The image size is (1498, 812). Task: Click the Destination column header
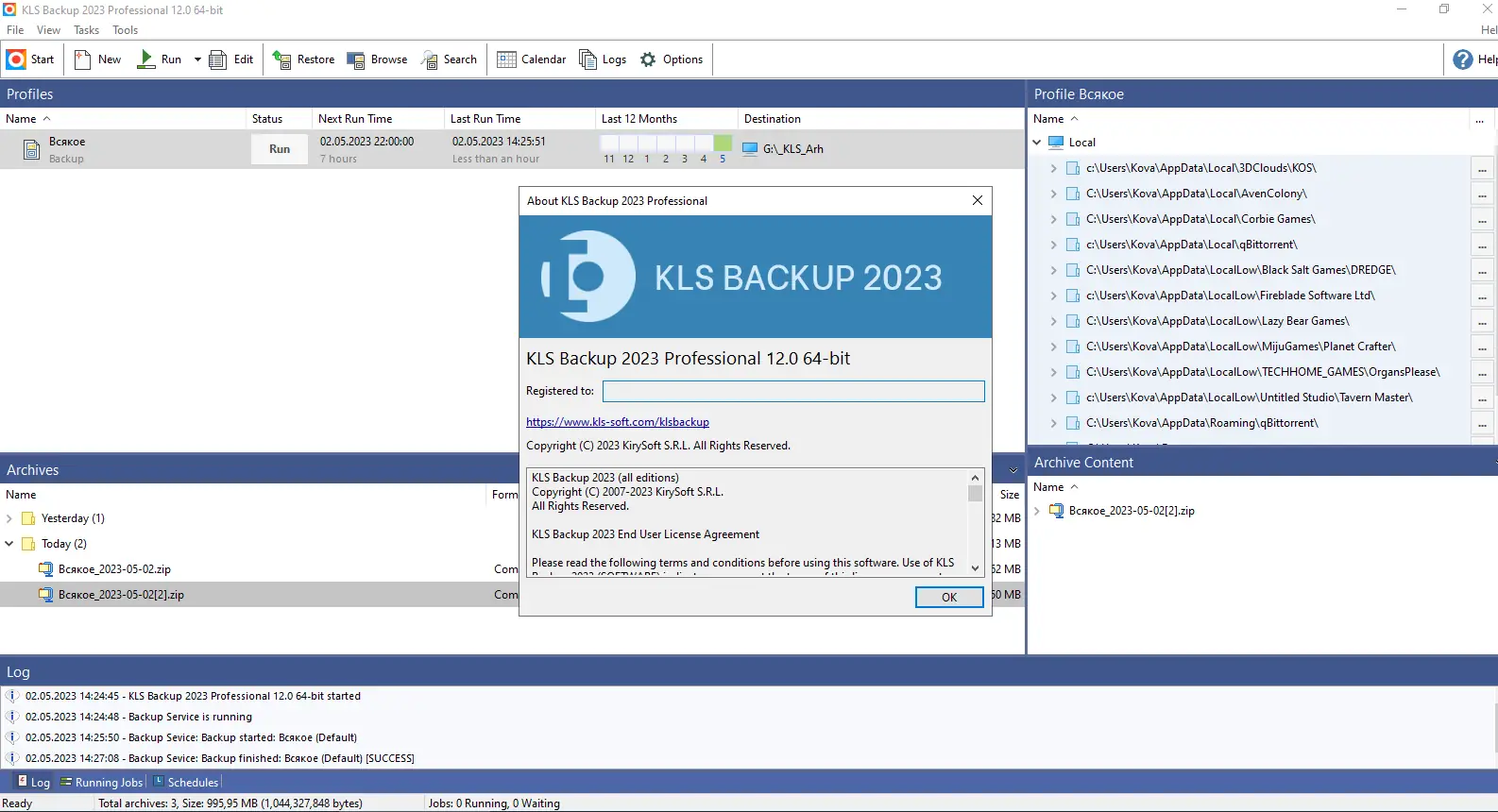(881, 119)
